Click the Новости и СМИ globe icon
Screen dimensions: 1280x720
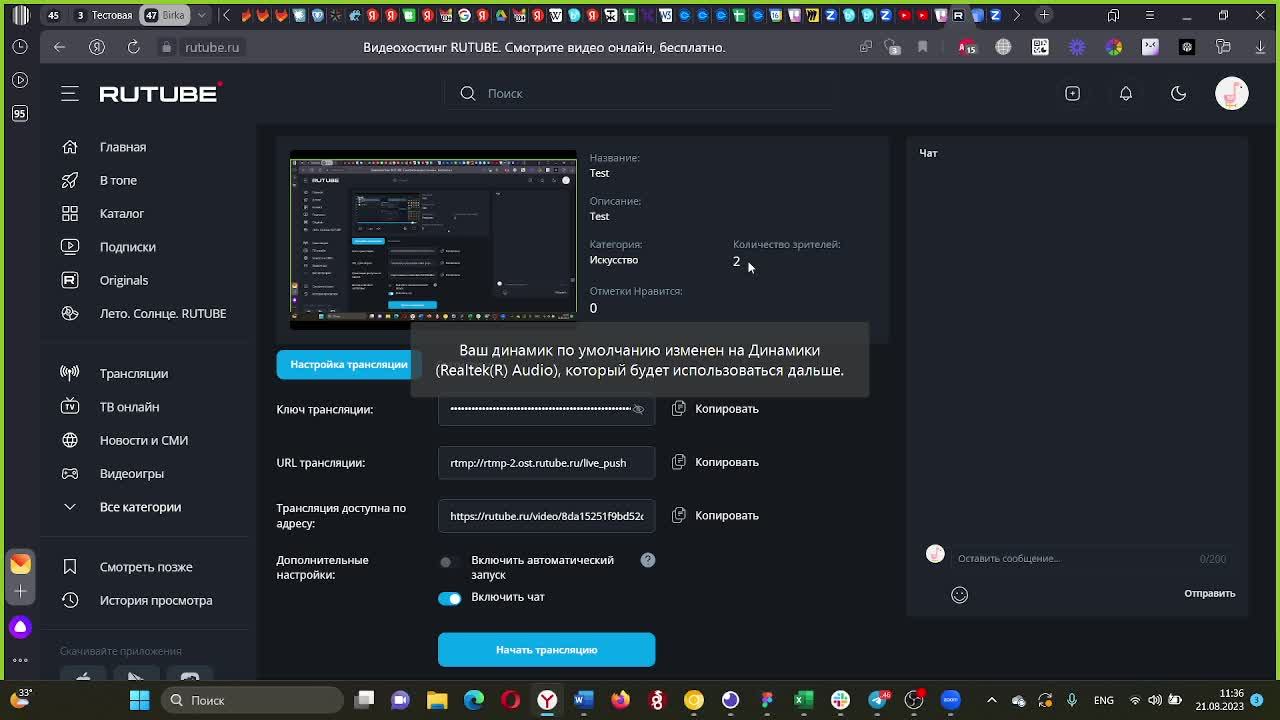tap(70, 440)
